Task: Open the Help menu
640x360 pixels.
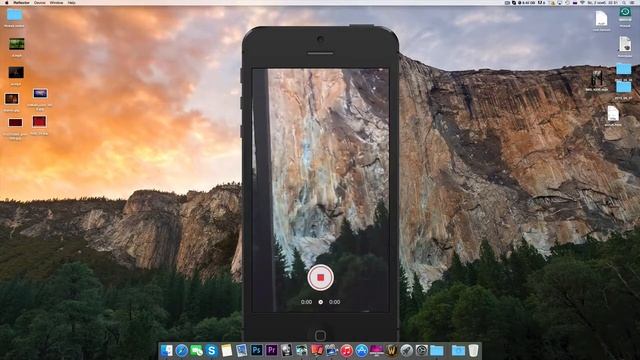Action: point(71,2)
